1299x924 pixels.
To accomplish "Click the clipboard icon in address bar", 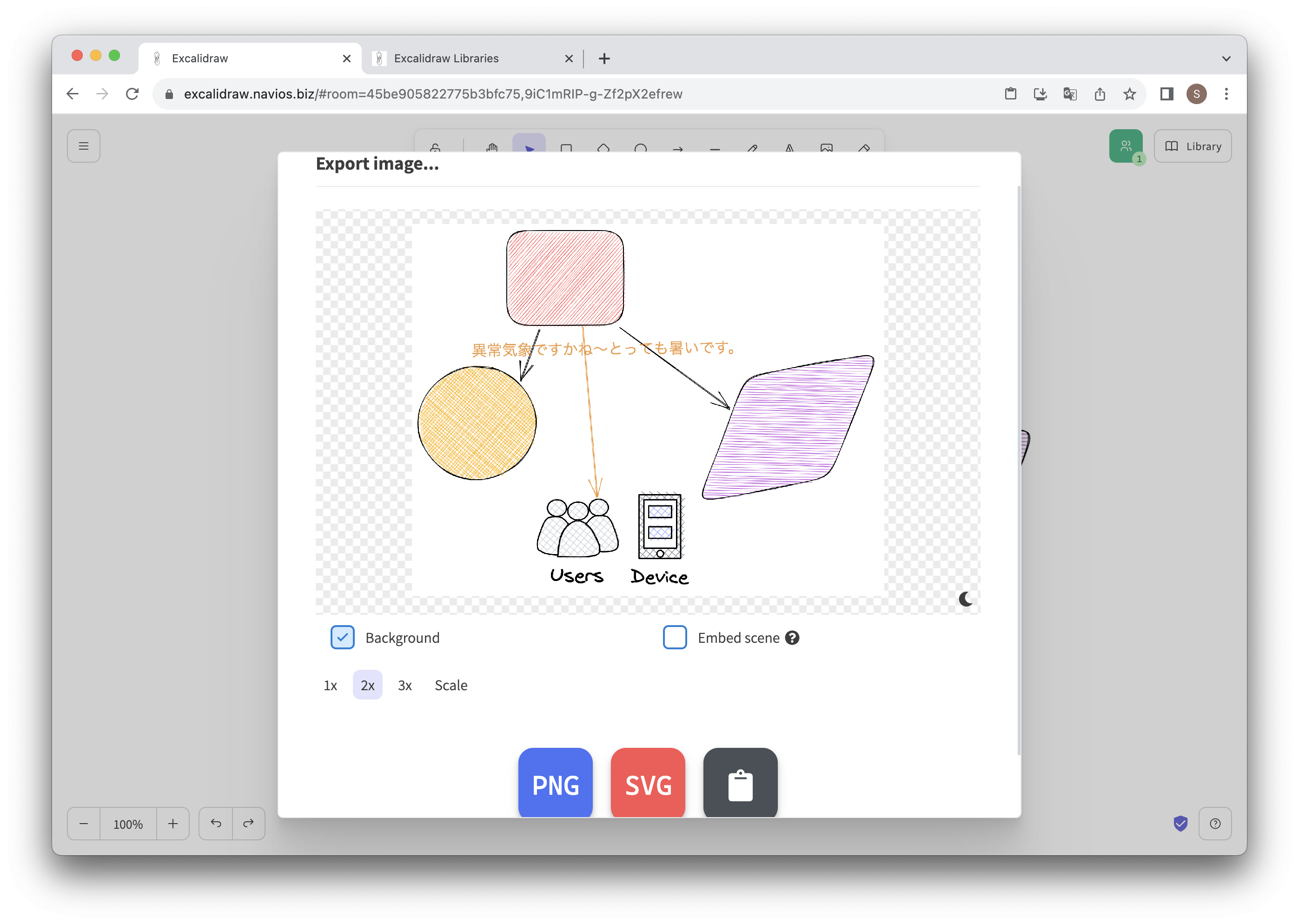I will 1011,94.
